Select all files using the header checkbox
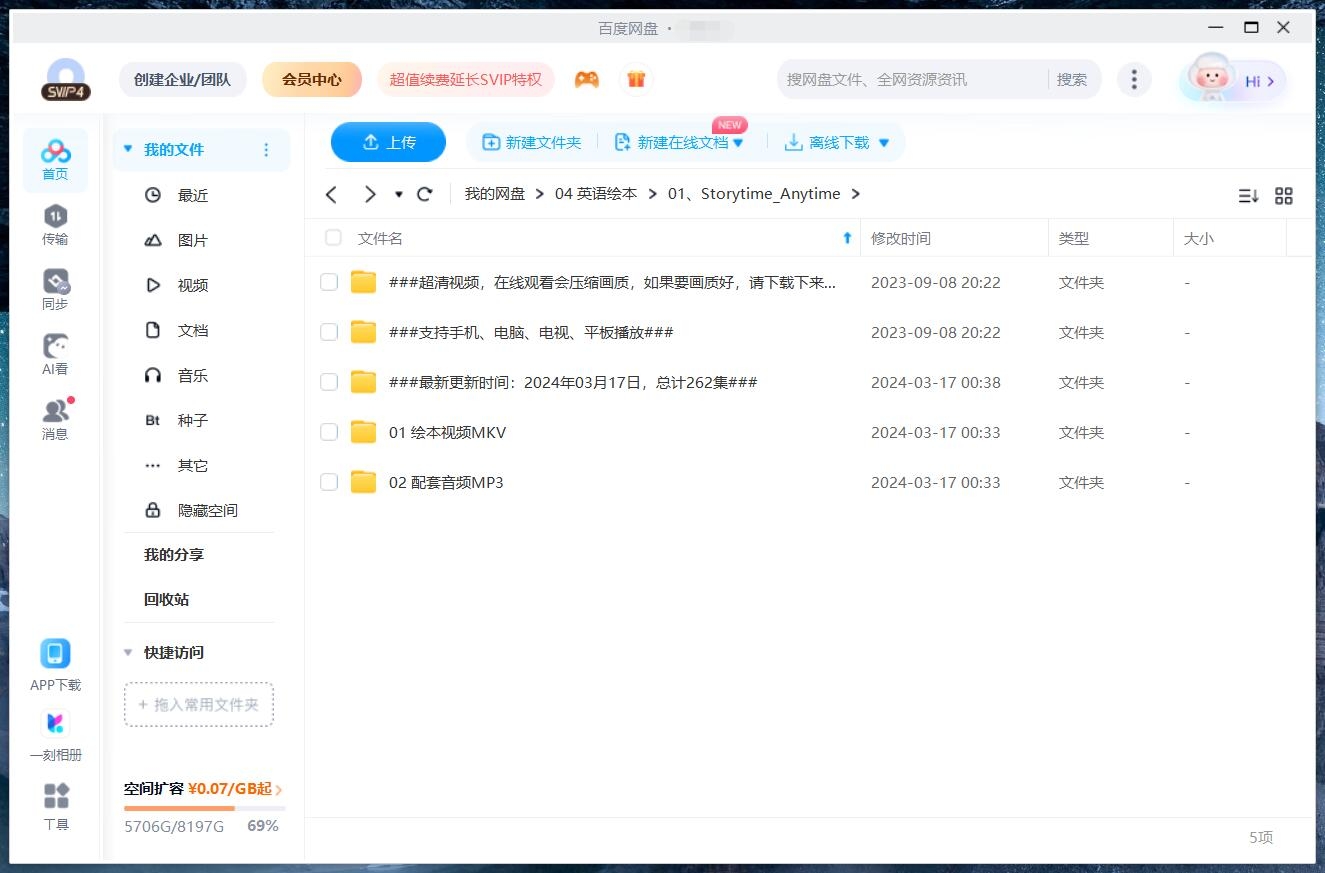 point(332,238)
